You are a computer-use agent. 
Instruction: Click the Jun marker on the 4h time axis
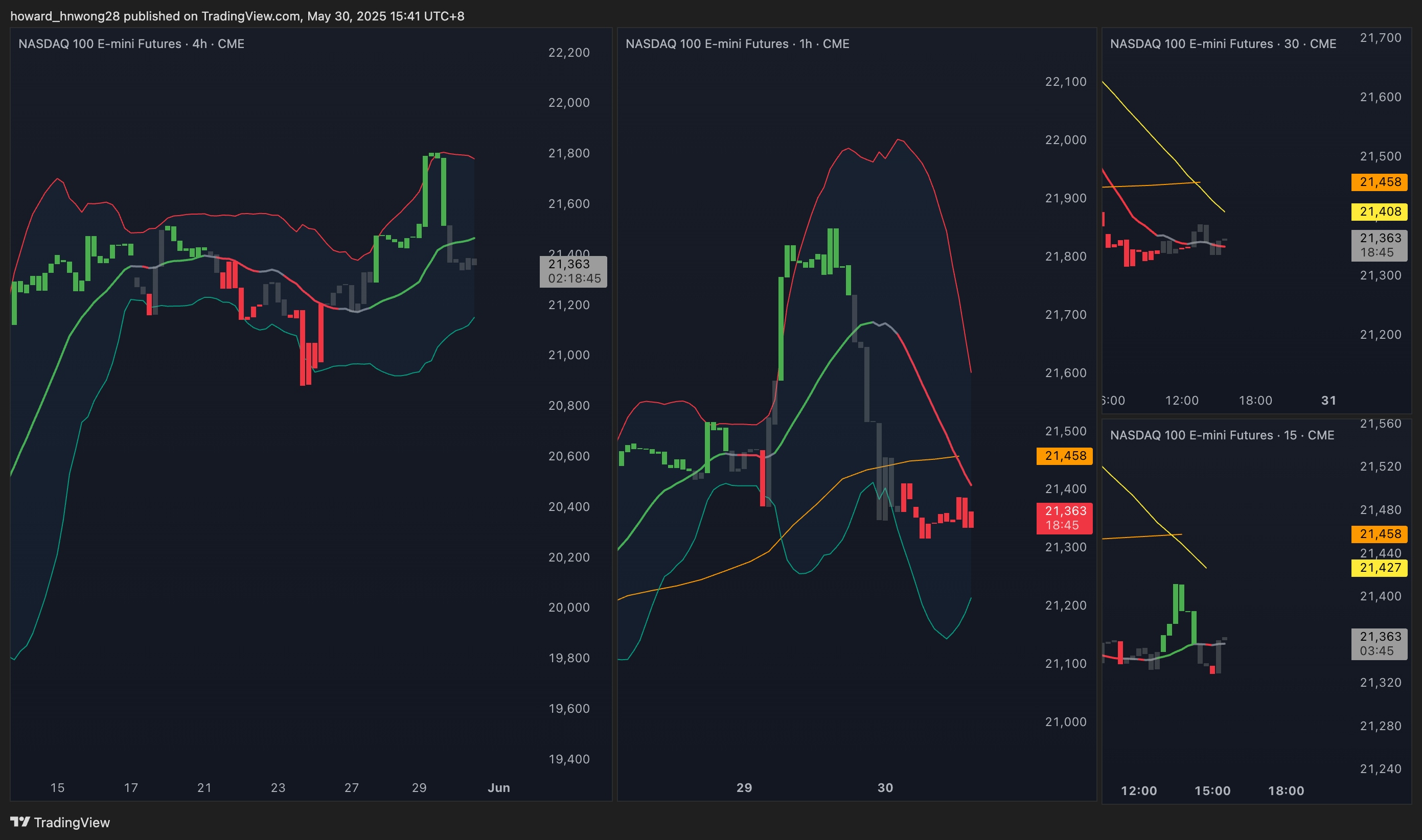(499, 787)
